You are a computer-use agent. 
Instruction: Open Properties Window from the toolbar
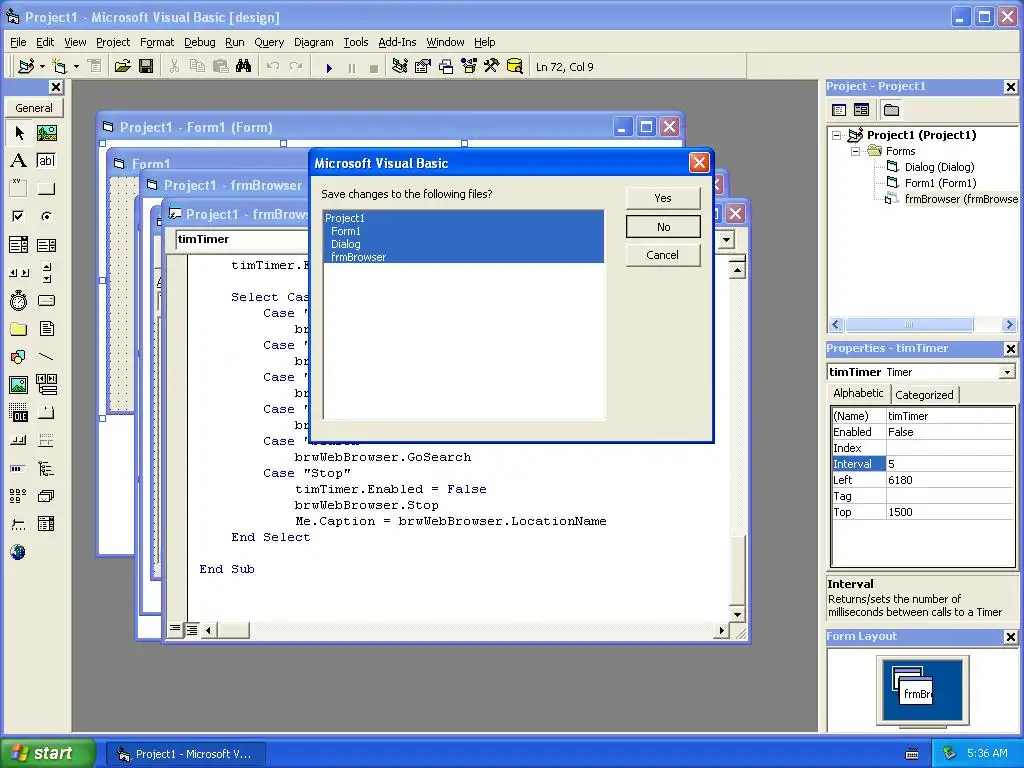click(423, 67)
